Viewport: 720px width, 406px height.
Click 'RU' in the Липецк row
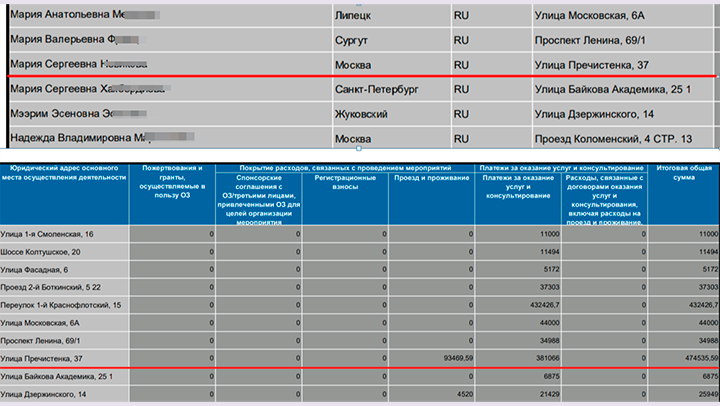pos(461,16)
